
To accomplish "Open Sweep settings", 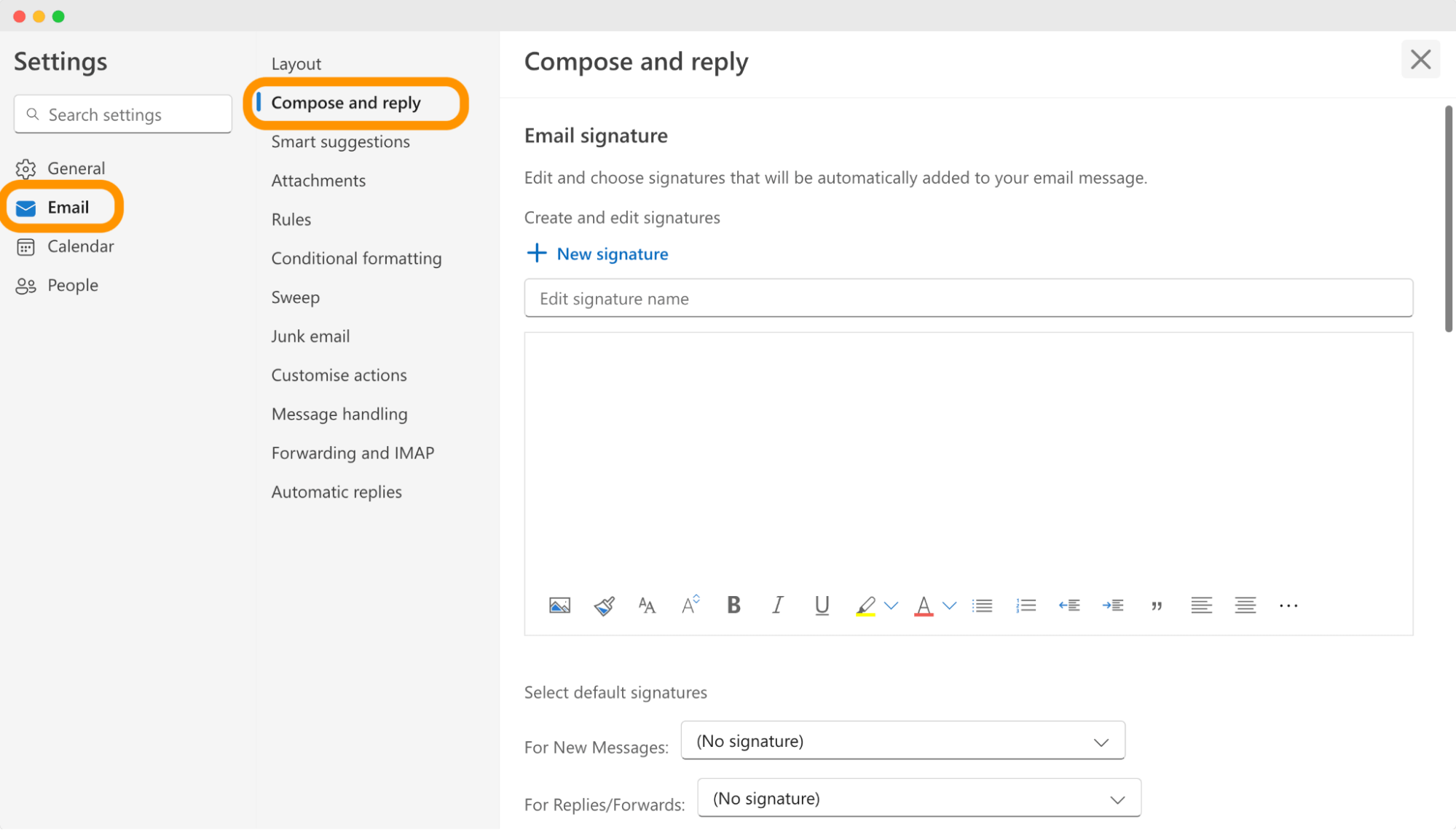I will (295, 297).
